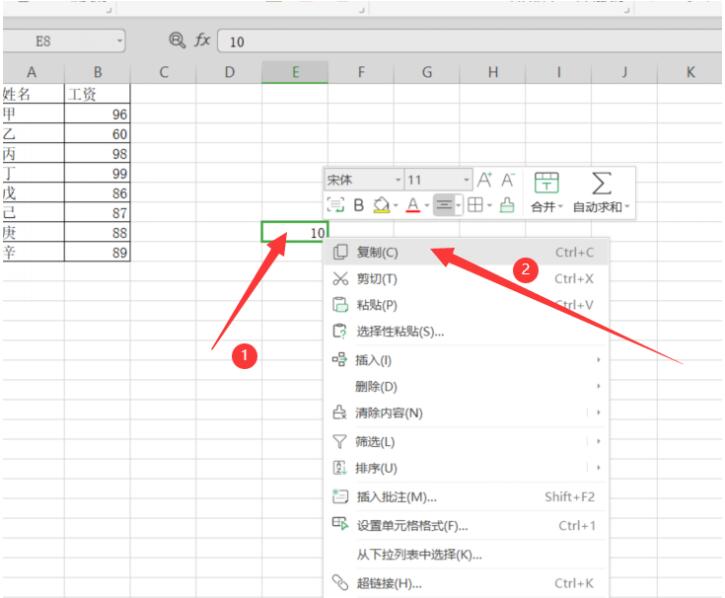Click cell E8 containing 10
This screenshot has height=598, width=725.
pos(295,232)
